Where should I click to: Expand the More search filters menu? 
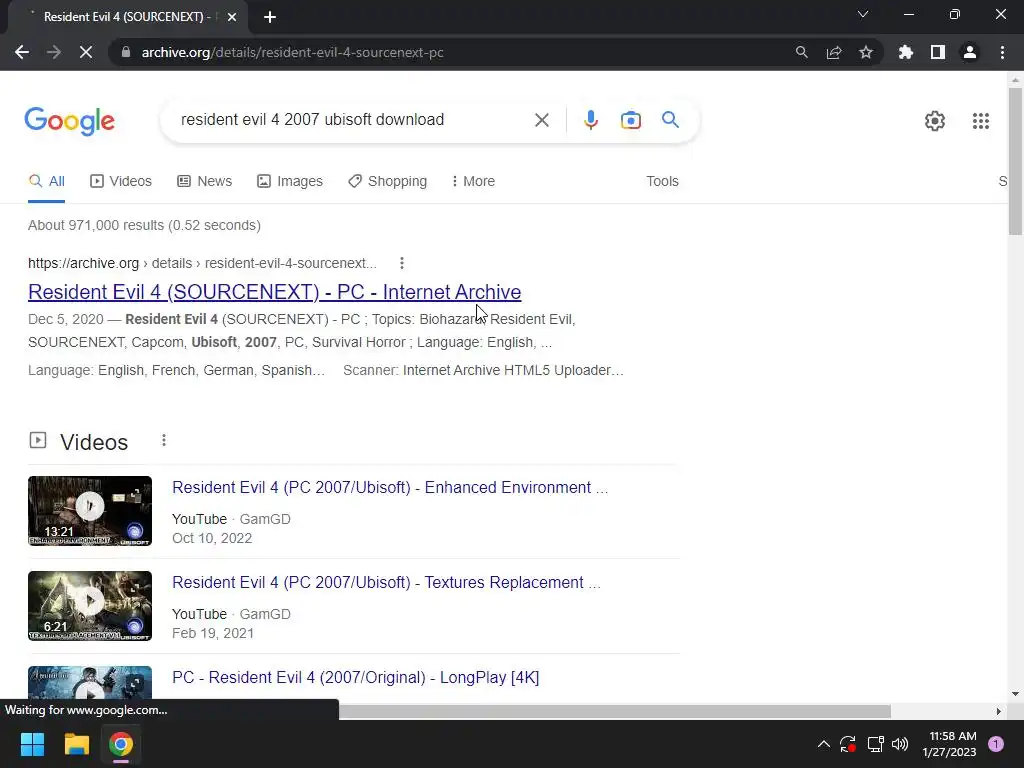click(x=473, y=181)
